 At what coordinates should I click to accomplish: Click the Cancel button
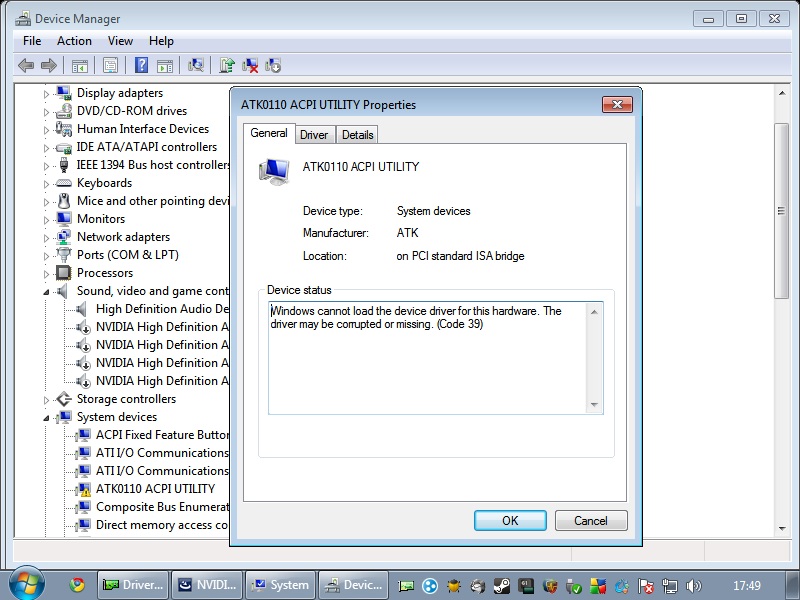click(x=591, y=520)
